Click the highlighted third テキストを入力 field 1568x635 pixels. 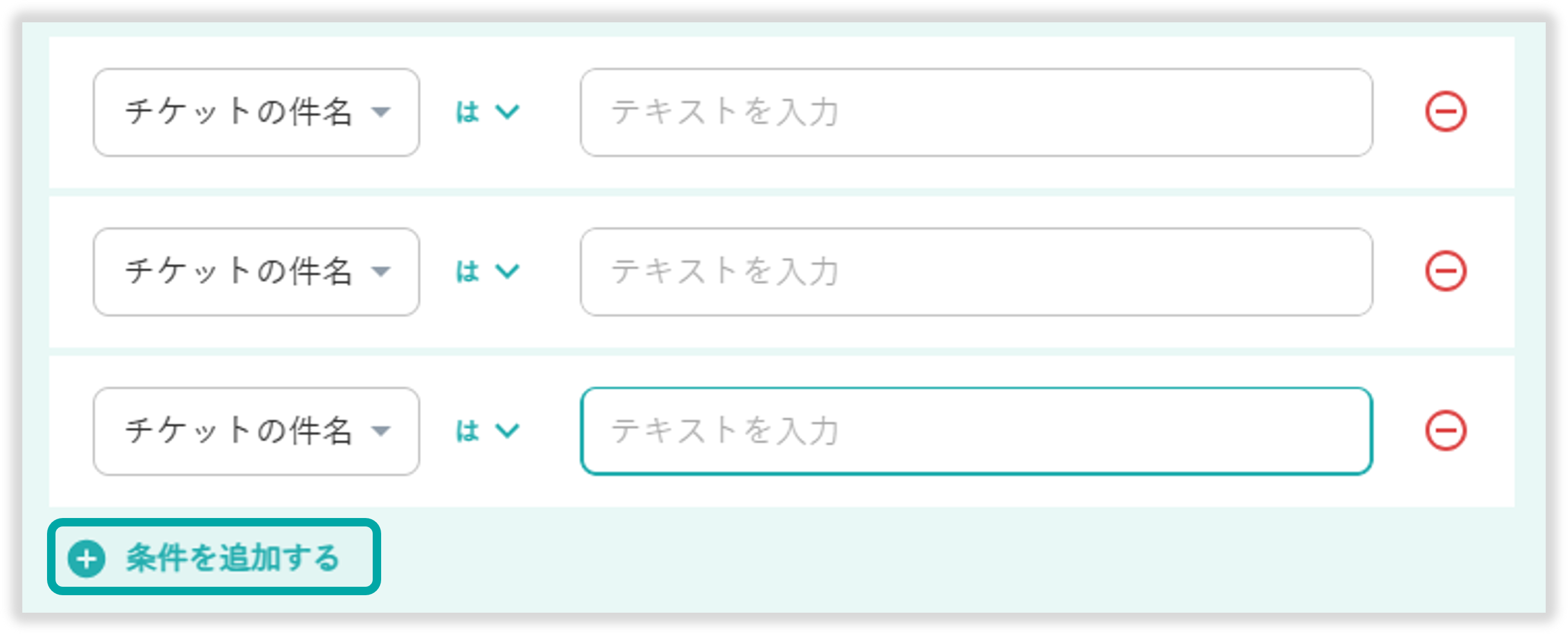pos(976,431)
